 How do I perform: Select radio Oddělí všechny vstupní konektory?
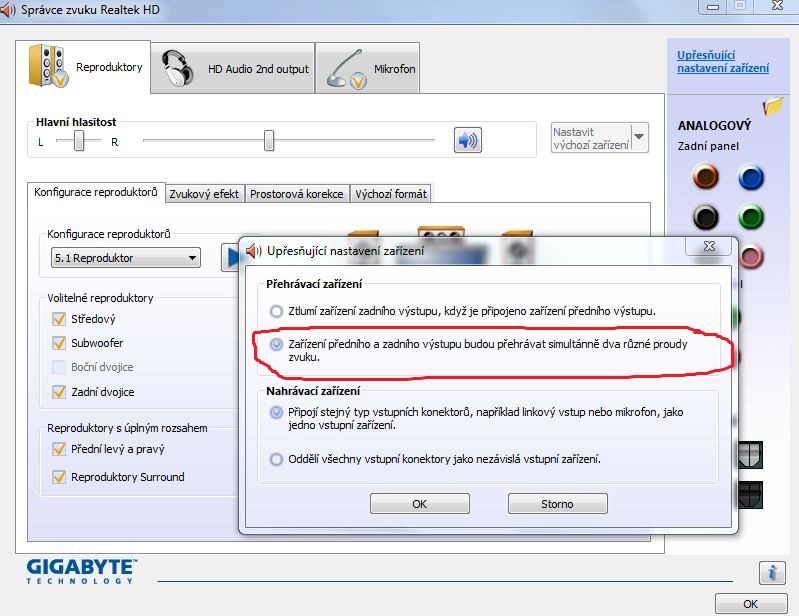click(276, 460)
